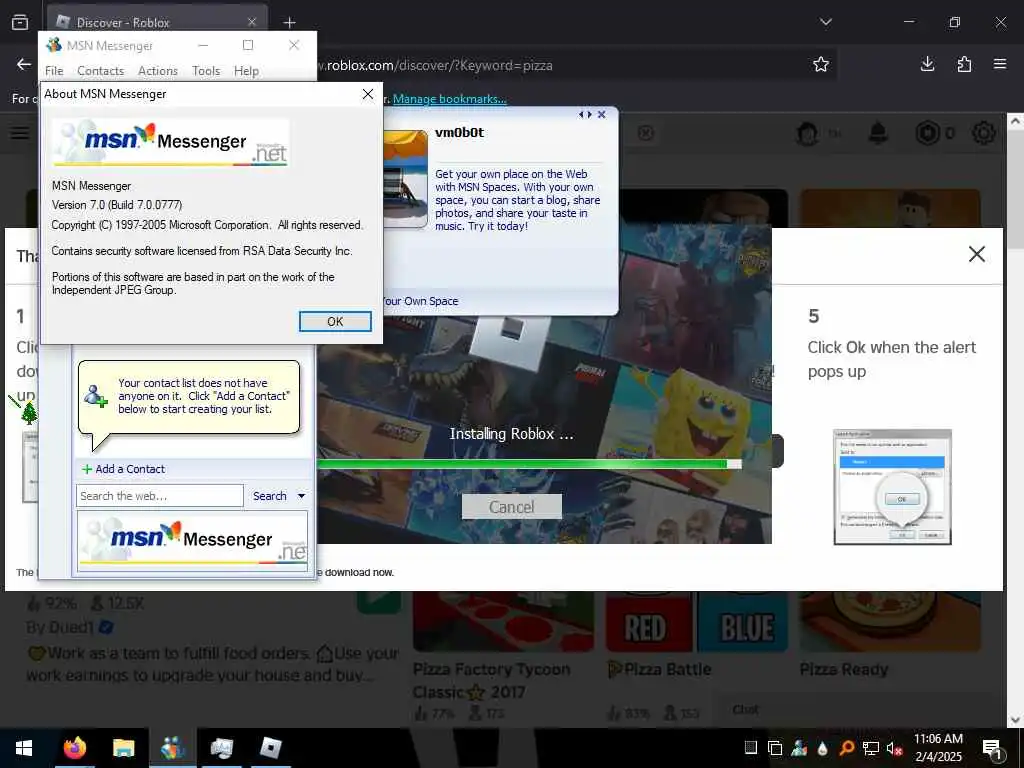Close the Roblox download instructions overlay
This screenshot has height=768, width=1024.
pyautogui.click(x=976, y=254)
